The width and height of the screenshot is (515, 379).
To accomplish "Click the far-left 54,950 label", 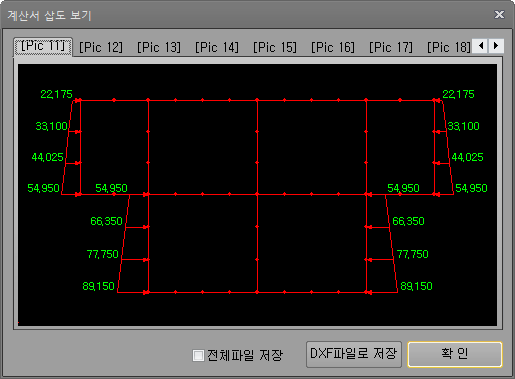I will 43,188.
